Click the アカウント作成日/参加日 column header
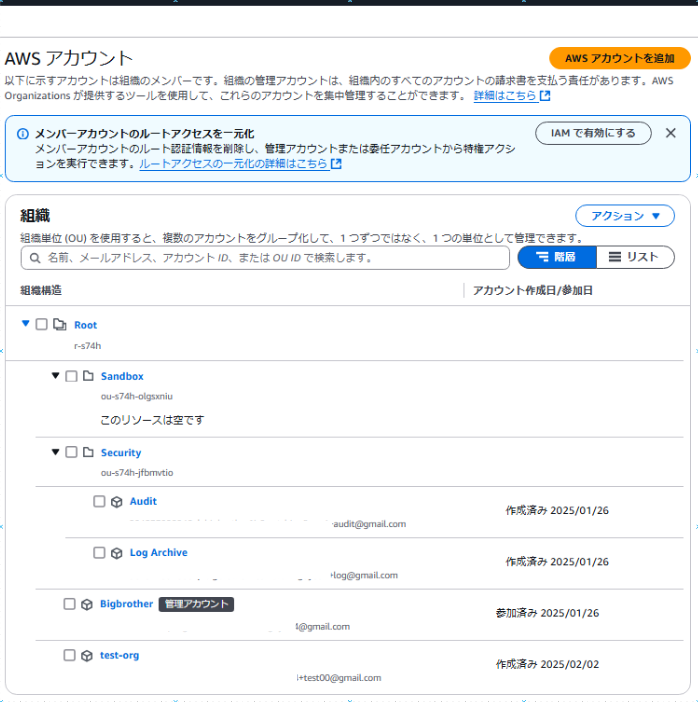 pyautogui.click(x=533, y=291)
